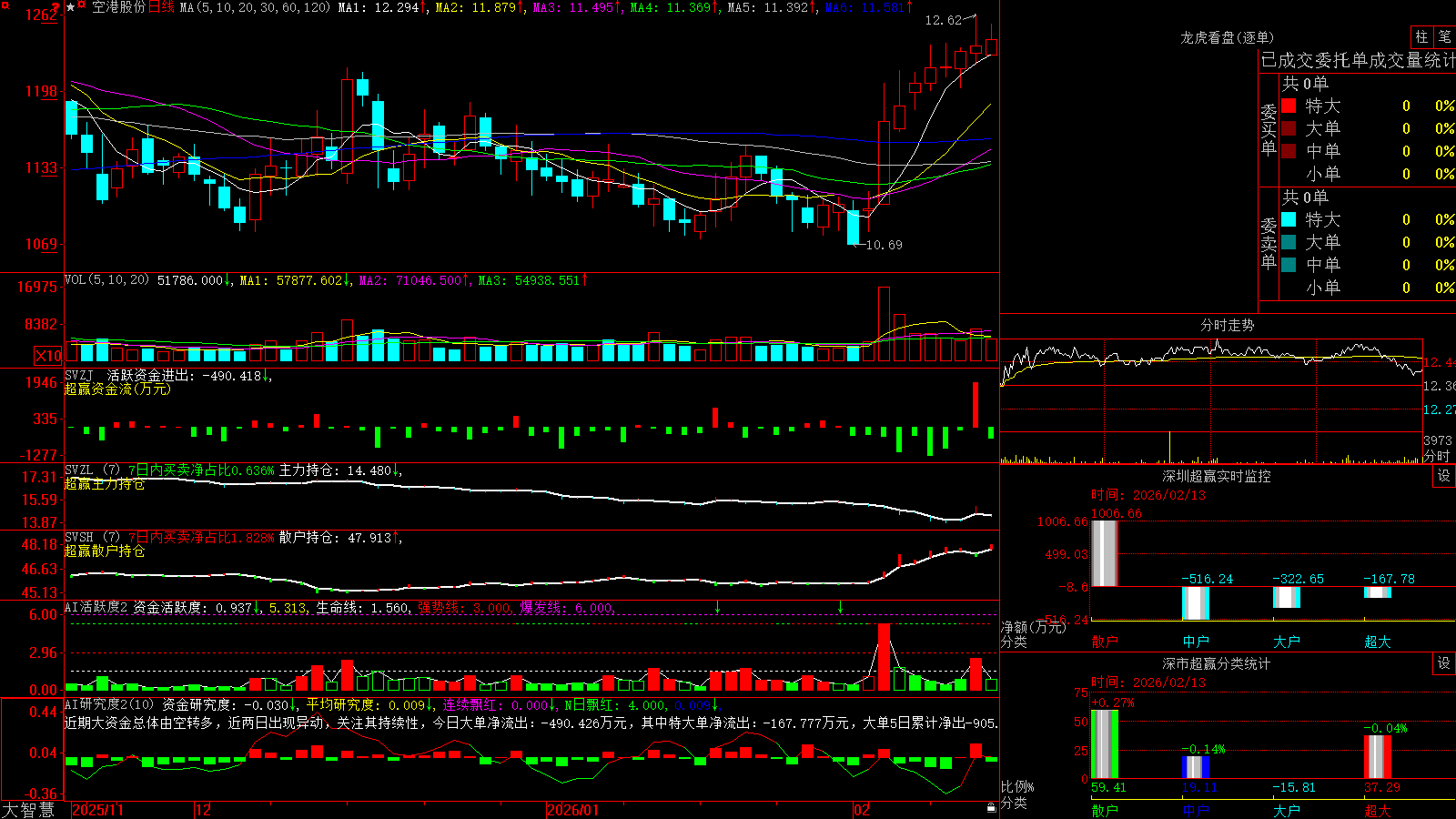Screen dimensions: 1456x819
Task: Click the 主力持仓: 14.480 value
Action: [x=335, y=470]
